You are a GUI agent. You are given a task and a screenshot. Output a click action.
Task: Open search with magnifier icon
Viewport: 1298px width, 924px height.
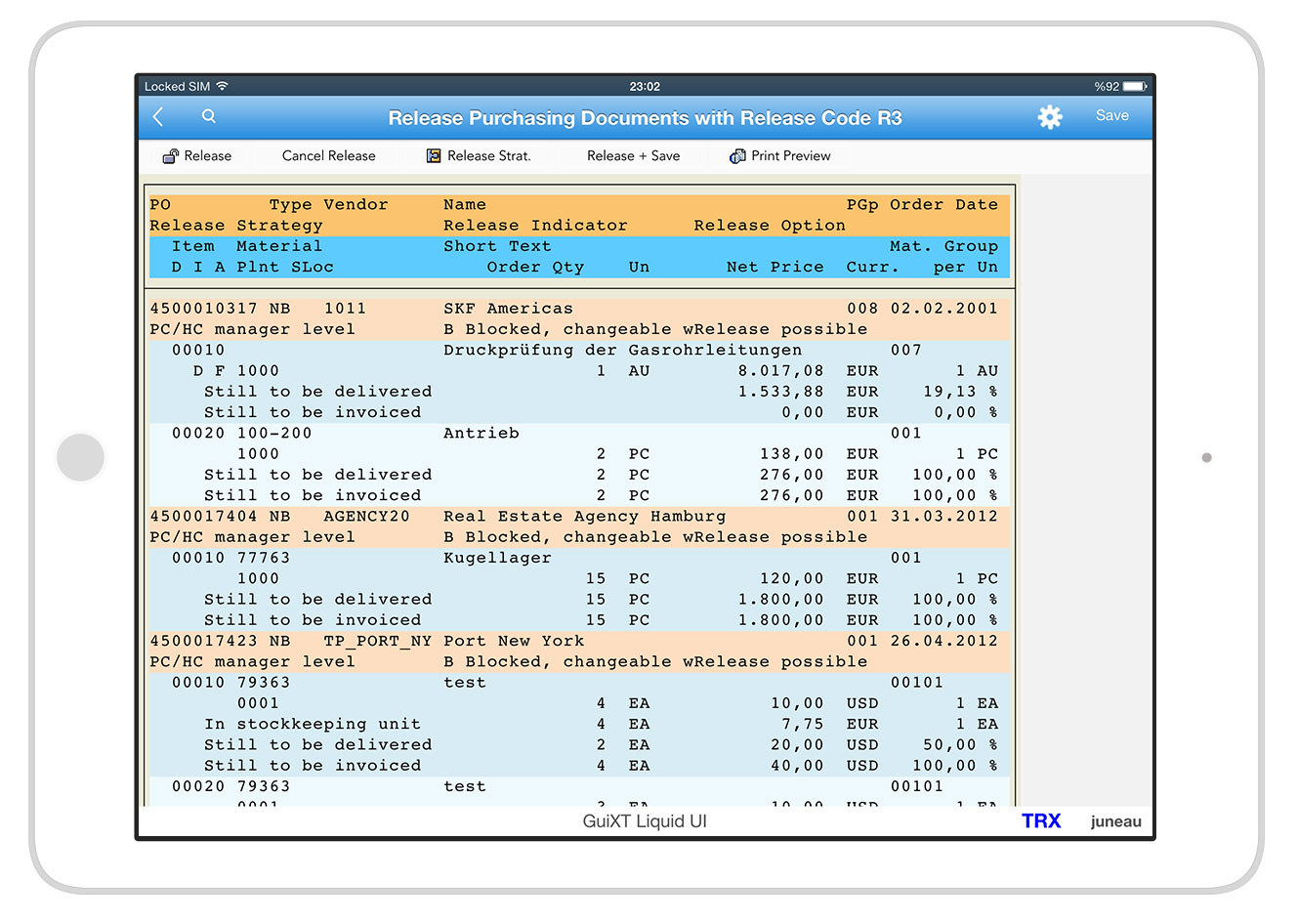pos(209,116)
